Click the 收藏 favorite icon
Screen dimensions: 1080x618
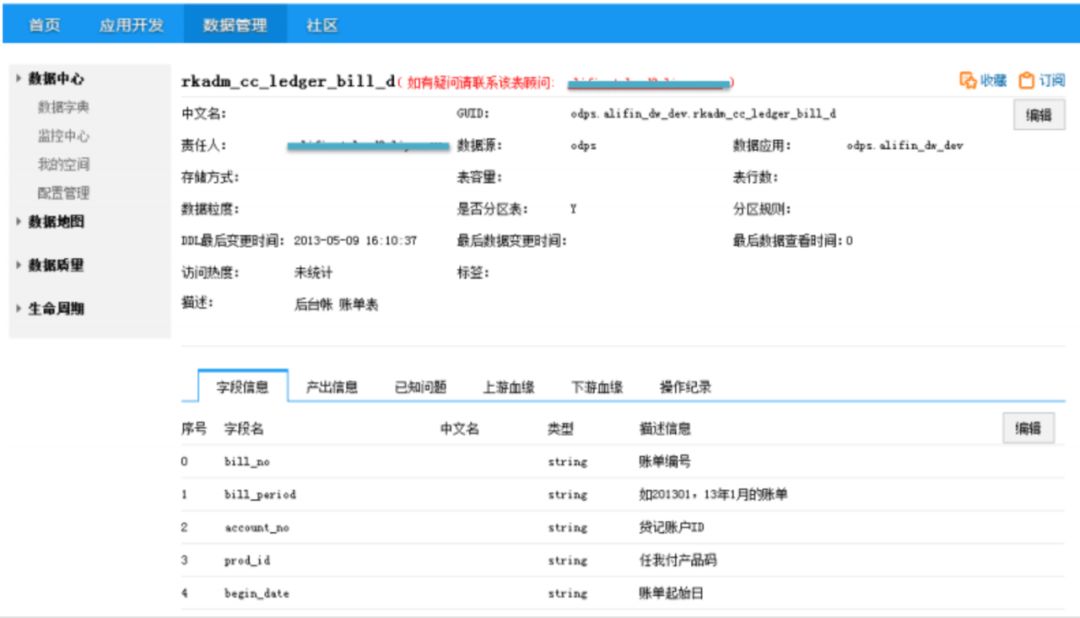click(x=968, y=81)
